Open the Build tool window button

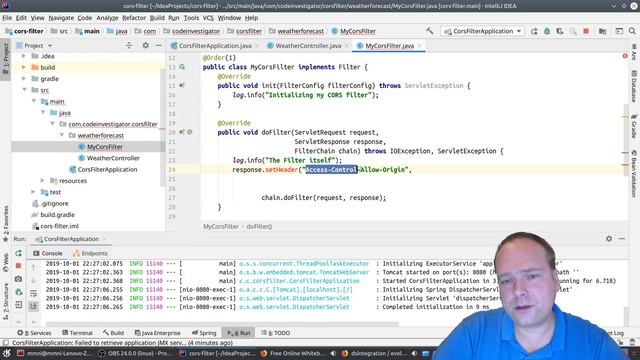(113, 333)
